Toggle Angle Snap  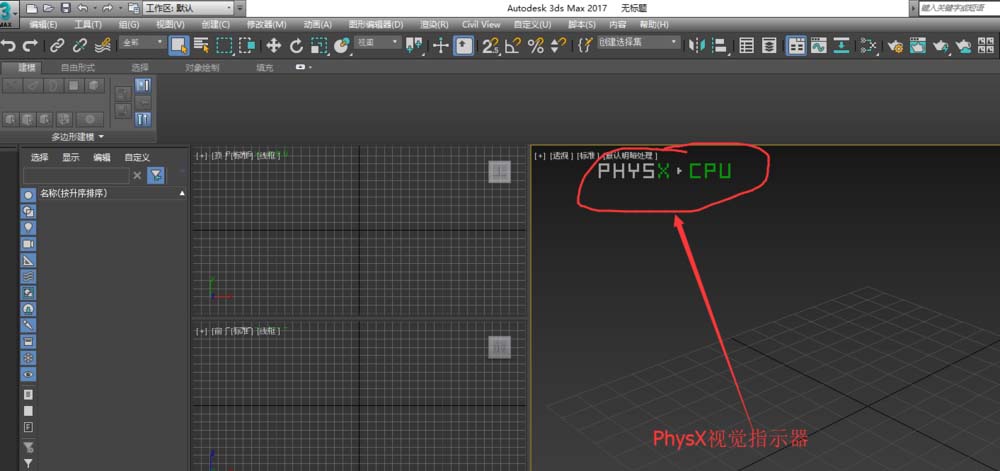click(513, 45)
